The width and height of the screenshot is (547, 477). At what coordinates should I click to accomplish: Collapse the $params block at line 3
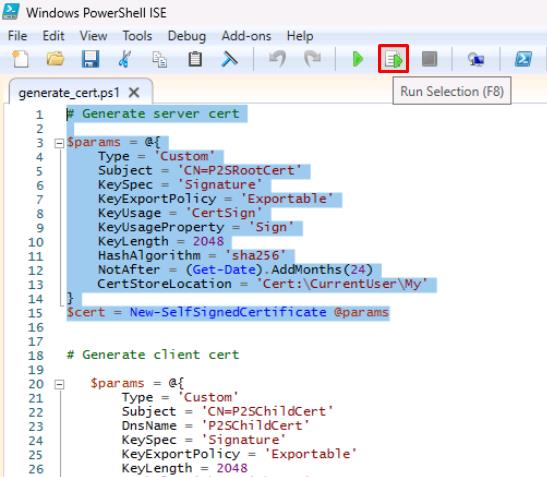pos(60,143)
